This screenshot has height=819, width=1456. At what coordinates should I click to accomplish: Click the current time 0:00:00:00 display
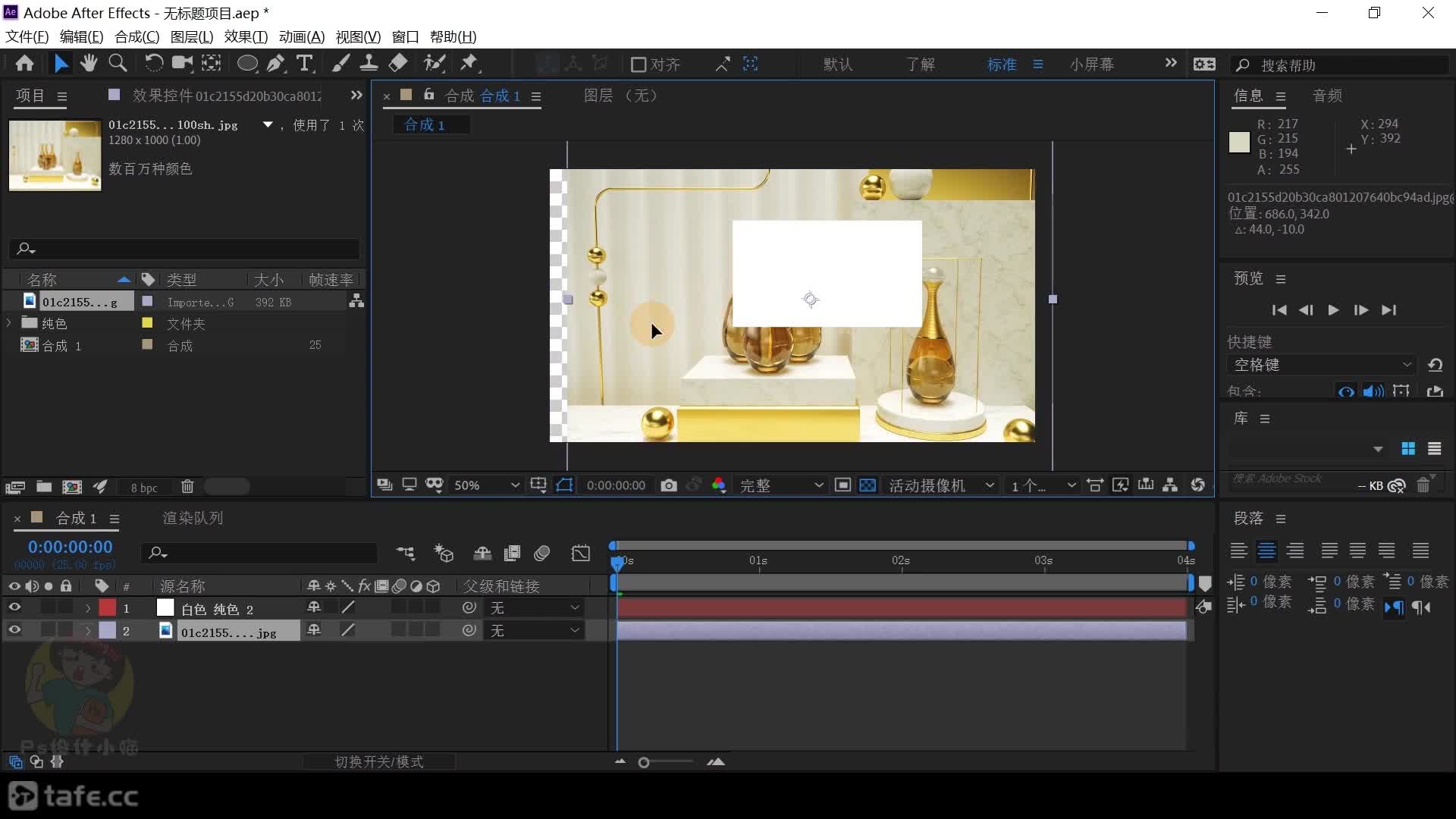coord(70,547)
